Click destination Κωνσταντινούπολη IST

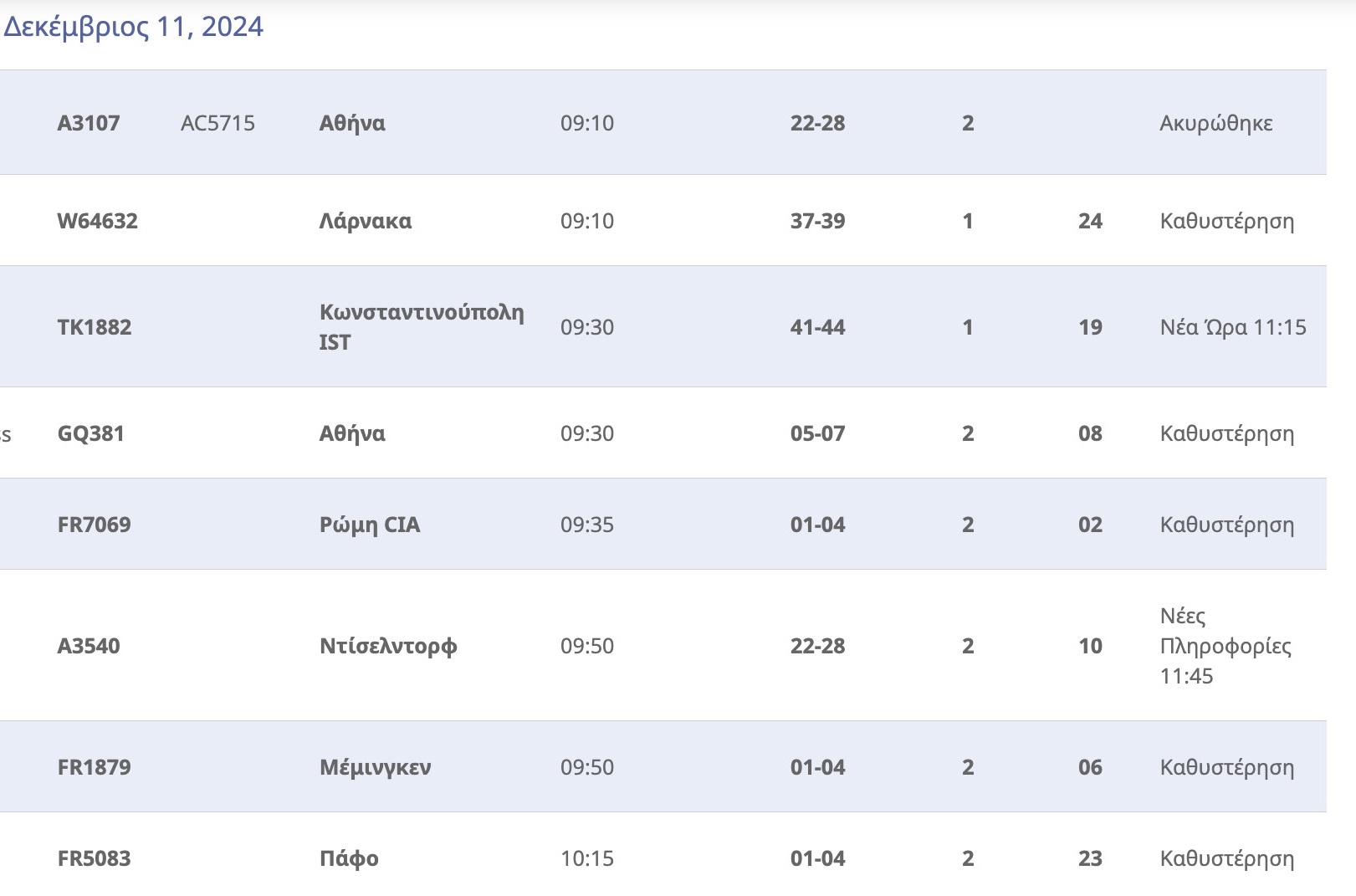(422, 327)
